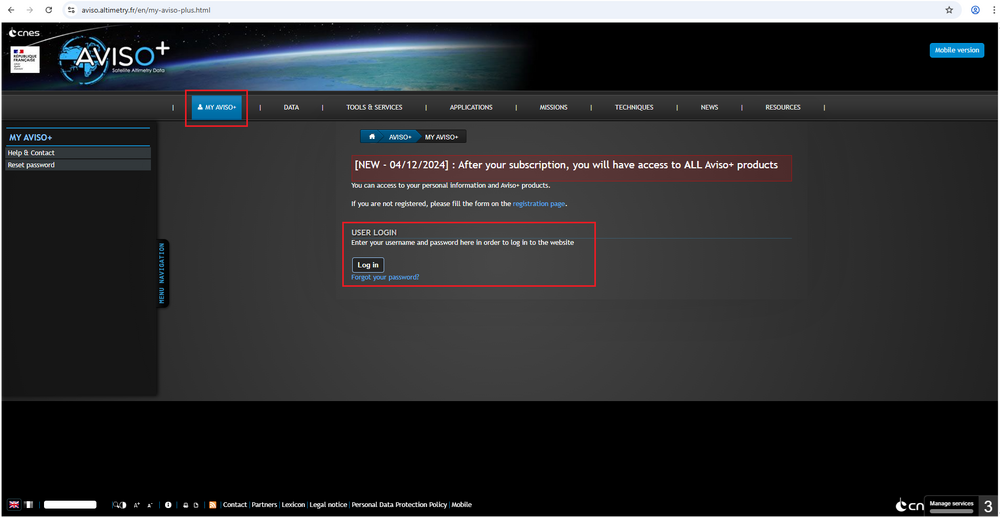The image size is (1000, 518).
Task: Expand the Missions menu
Action: coord(553,107)
